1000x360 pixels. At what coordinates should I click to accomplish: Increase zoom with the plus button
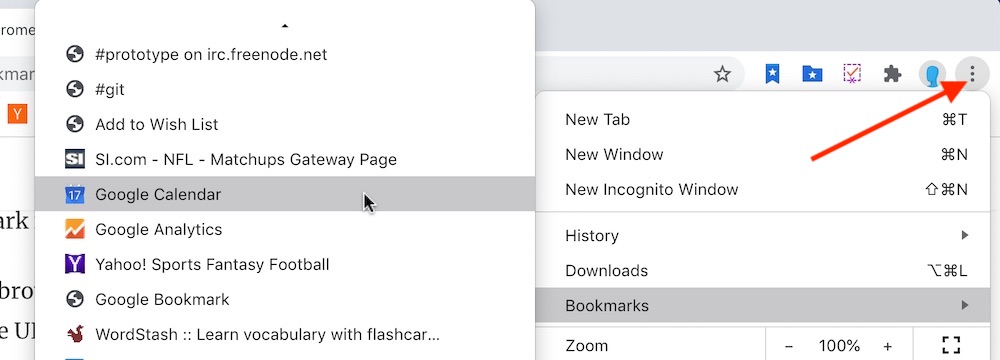[x=887, y=346]
